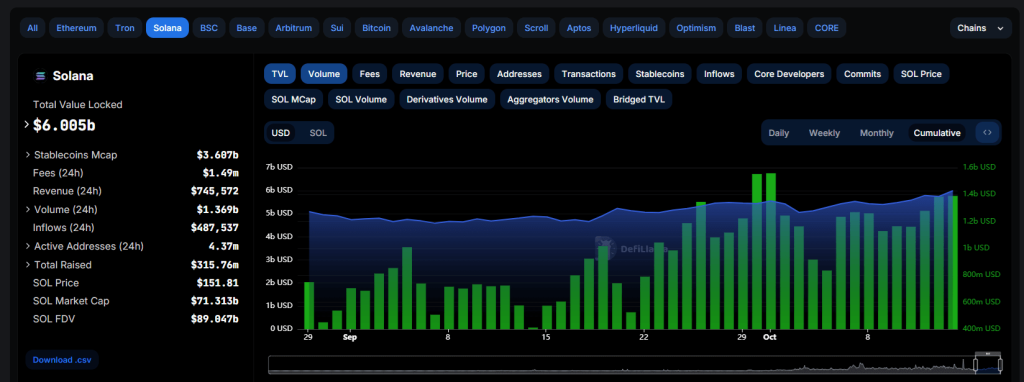Toggle the TVL chart metric

tap(280, 74)
